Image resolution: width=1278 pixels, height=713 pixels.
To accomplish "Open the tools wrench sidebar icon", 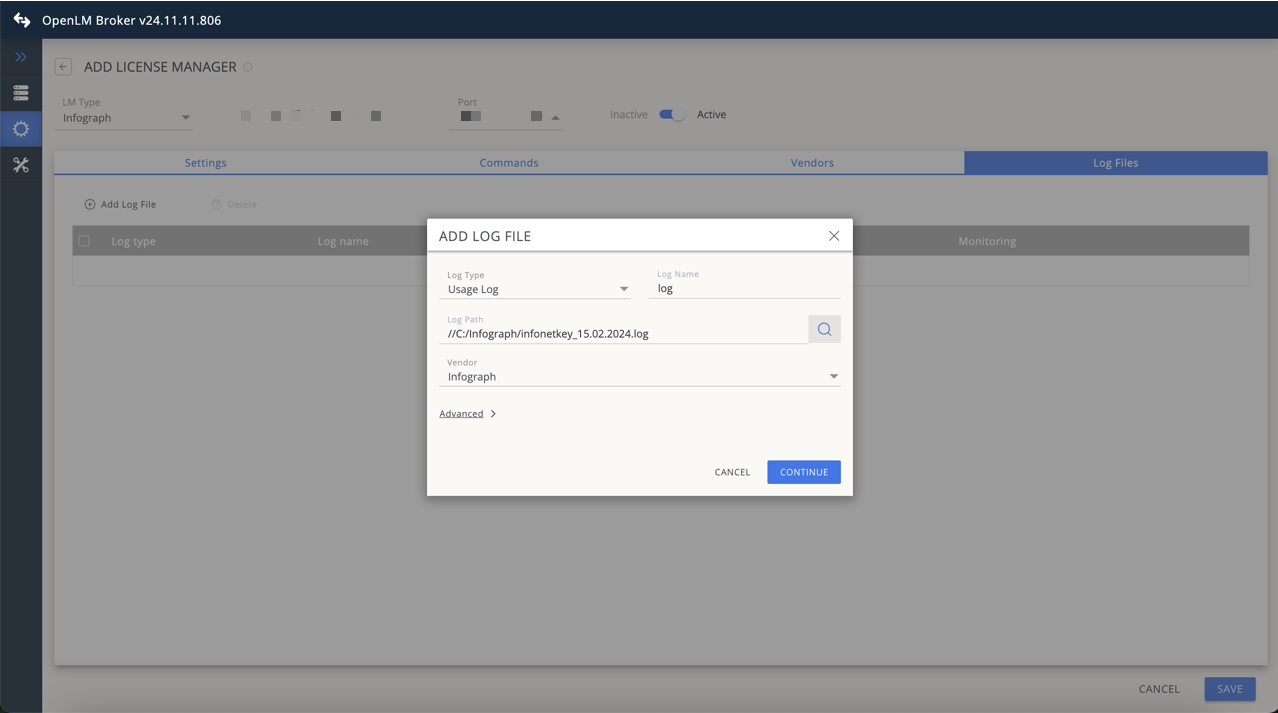I will tap(21, 165).
